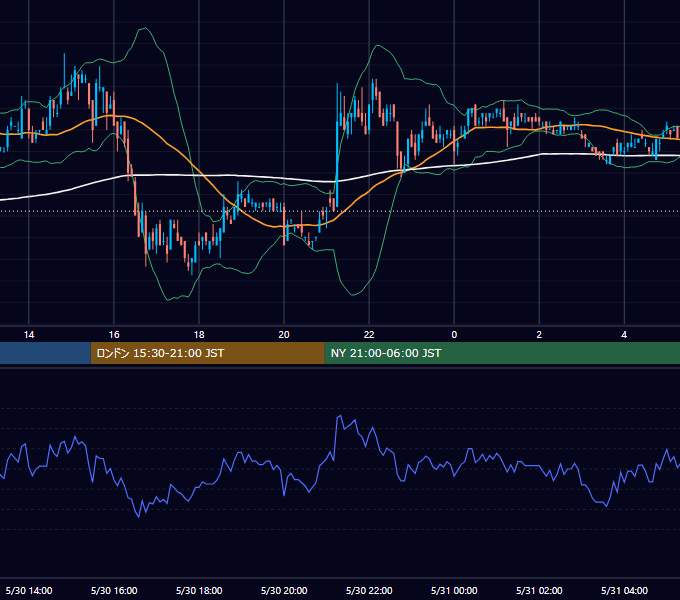Click the 4 hour axis label
The image size is (680, 600).
pyautogui.click(x=624, y=335)
